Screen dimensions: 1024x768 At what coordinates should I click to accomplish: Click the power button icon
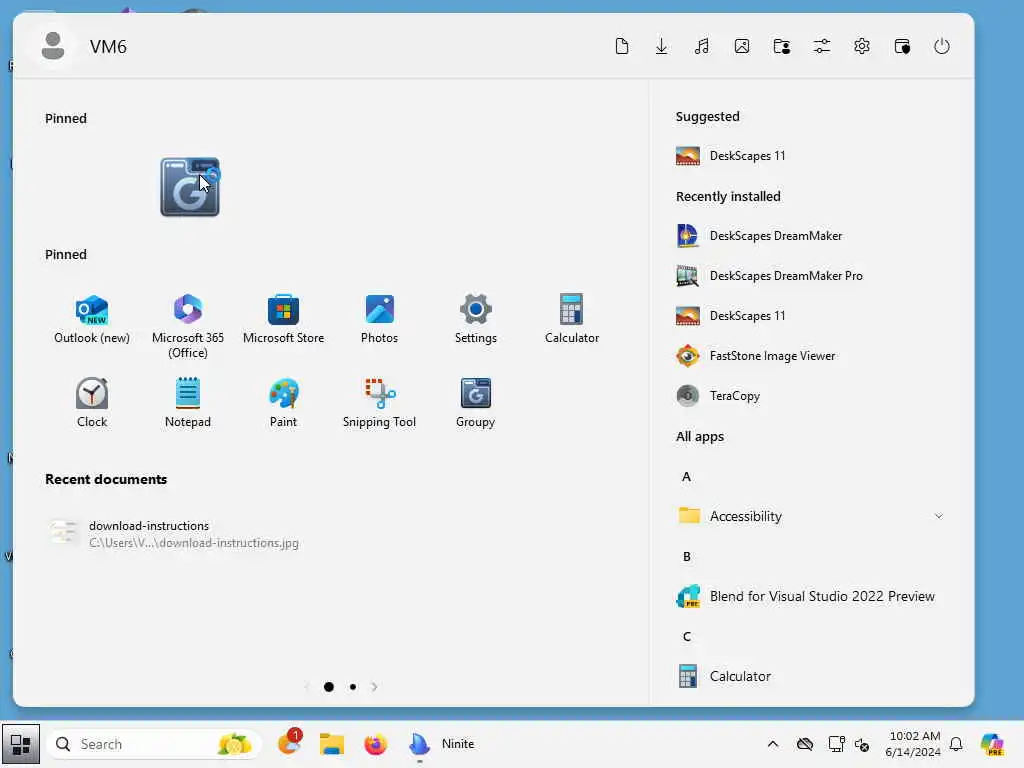(942, 46)
